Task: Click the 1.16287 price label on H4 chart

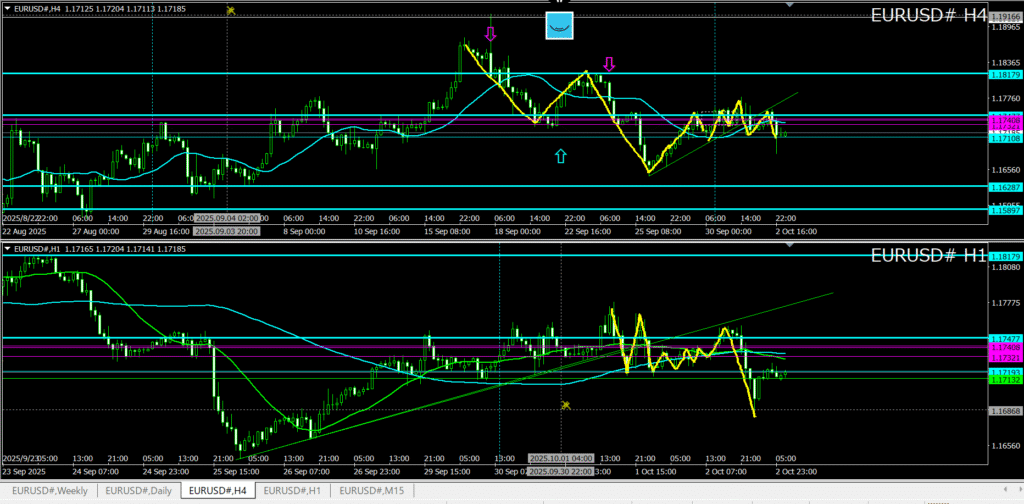Action: 1004,187
